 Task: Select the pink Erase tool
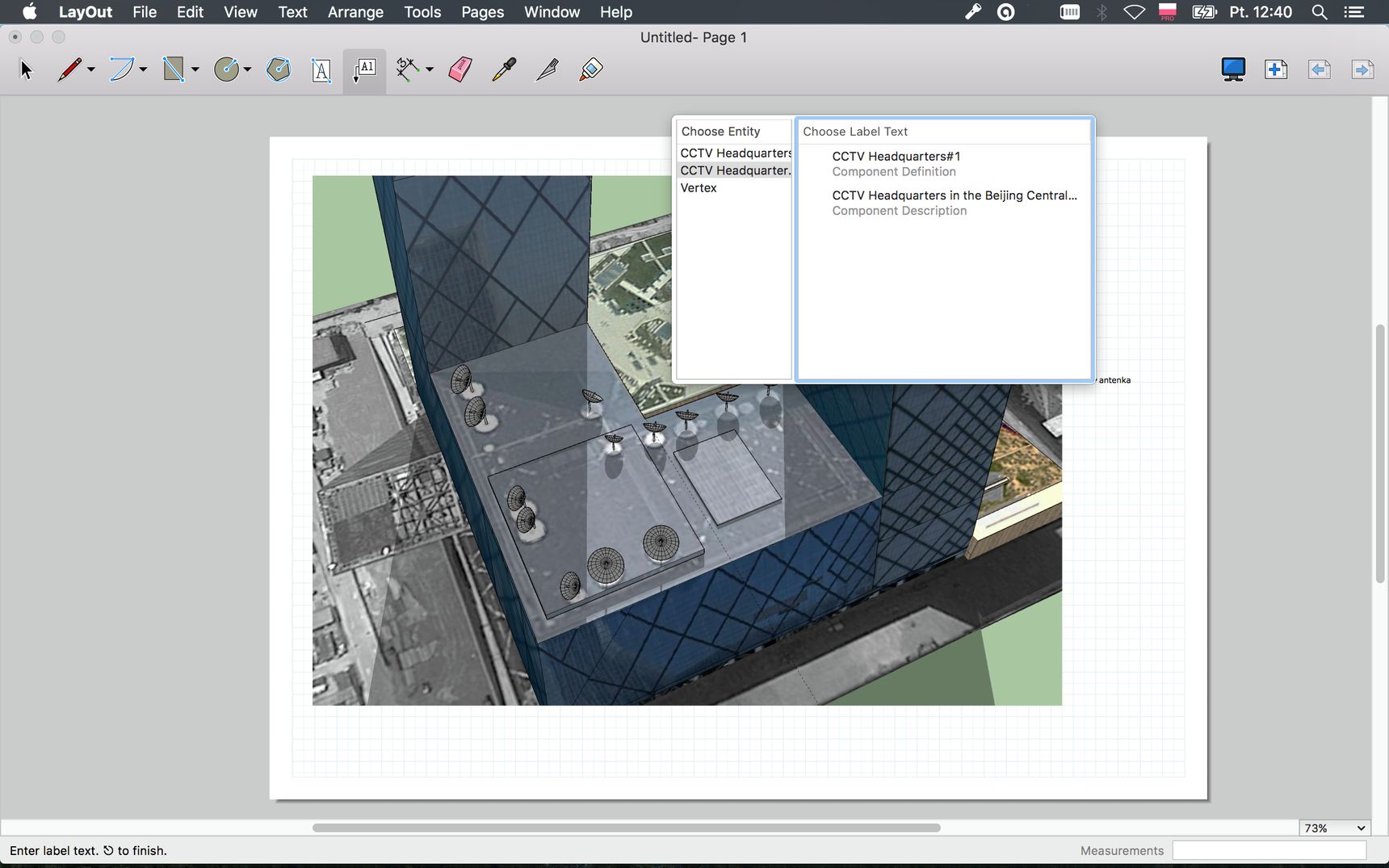click(460, 70)
